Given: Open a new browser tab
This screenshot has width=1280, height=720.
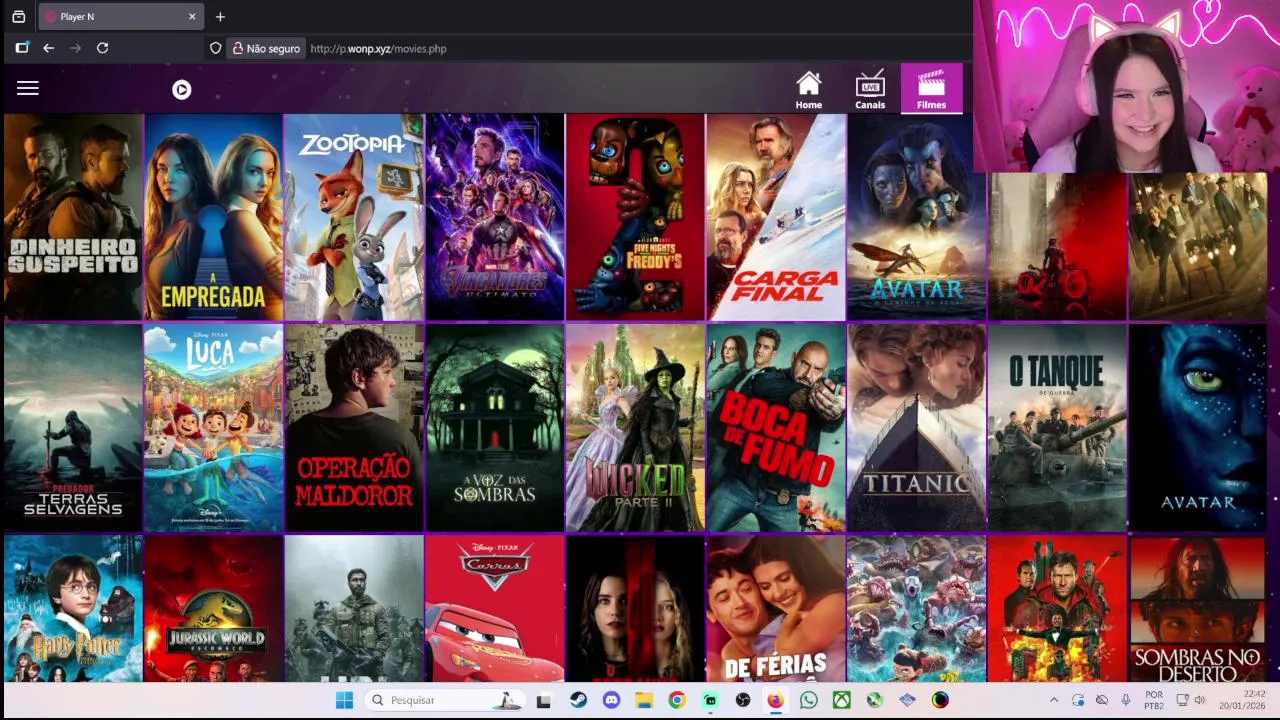Looking at the screenshot, I should tap(220, 17).
